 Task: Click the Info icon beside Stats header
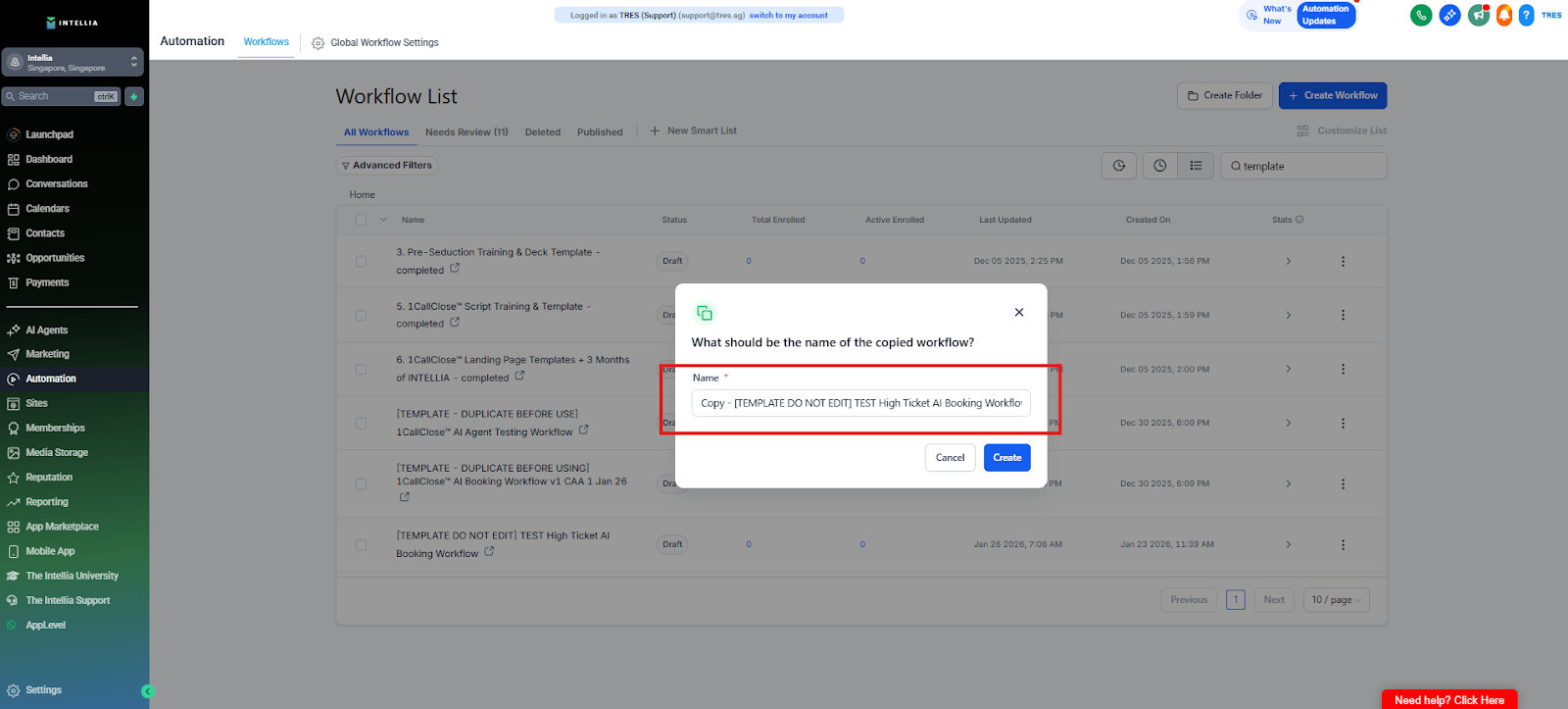click(x=1299, y=220)
